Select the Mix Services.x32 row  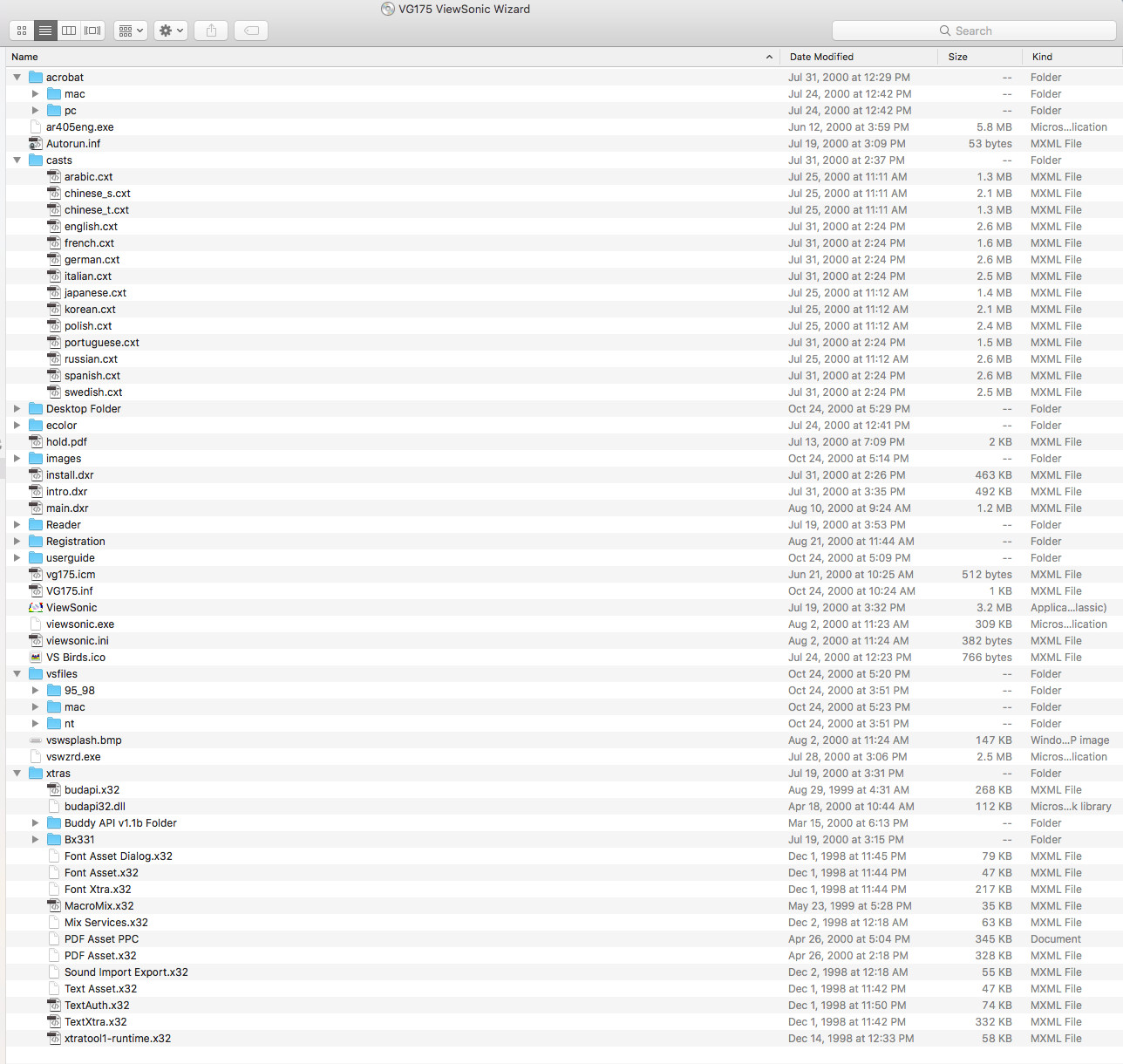coord(564,923)
